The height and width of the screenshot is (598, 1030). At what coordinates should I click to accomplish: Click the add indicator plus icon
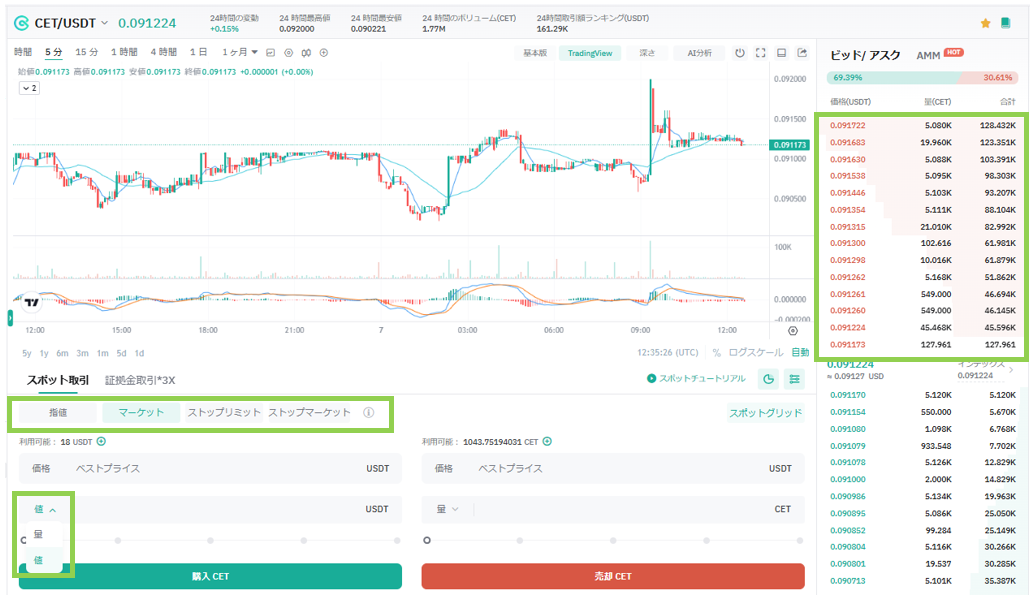[x=324, y=53]
